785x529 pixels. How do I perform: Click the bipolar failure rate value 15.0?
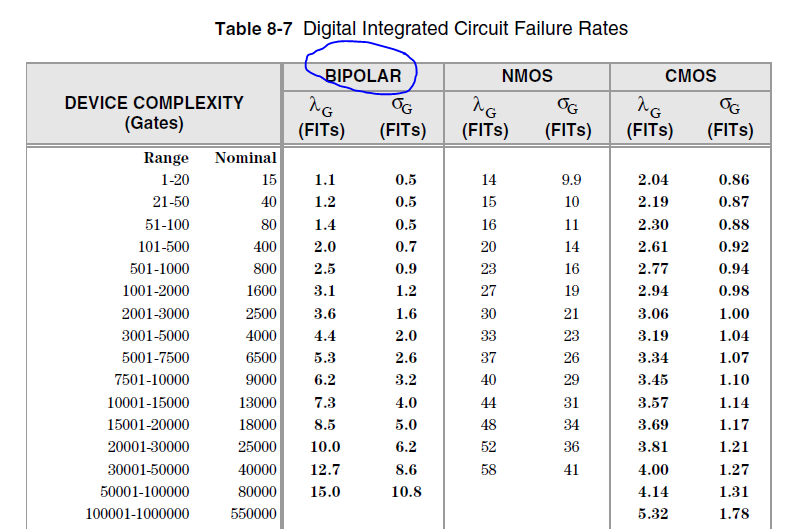pos(324,492)
